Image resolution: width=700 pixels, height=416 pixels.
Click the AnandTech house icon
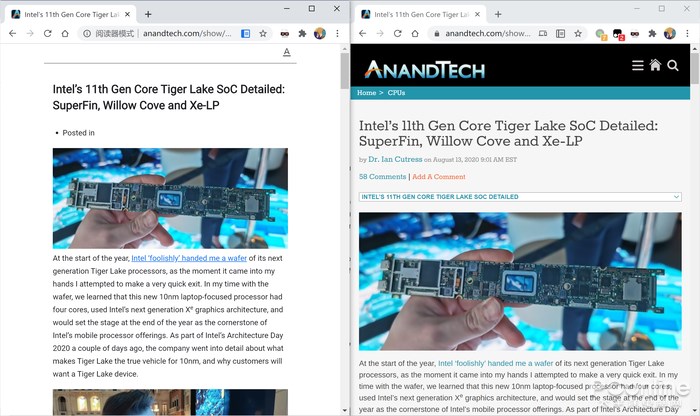[655, 65]
